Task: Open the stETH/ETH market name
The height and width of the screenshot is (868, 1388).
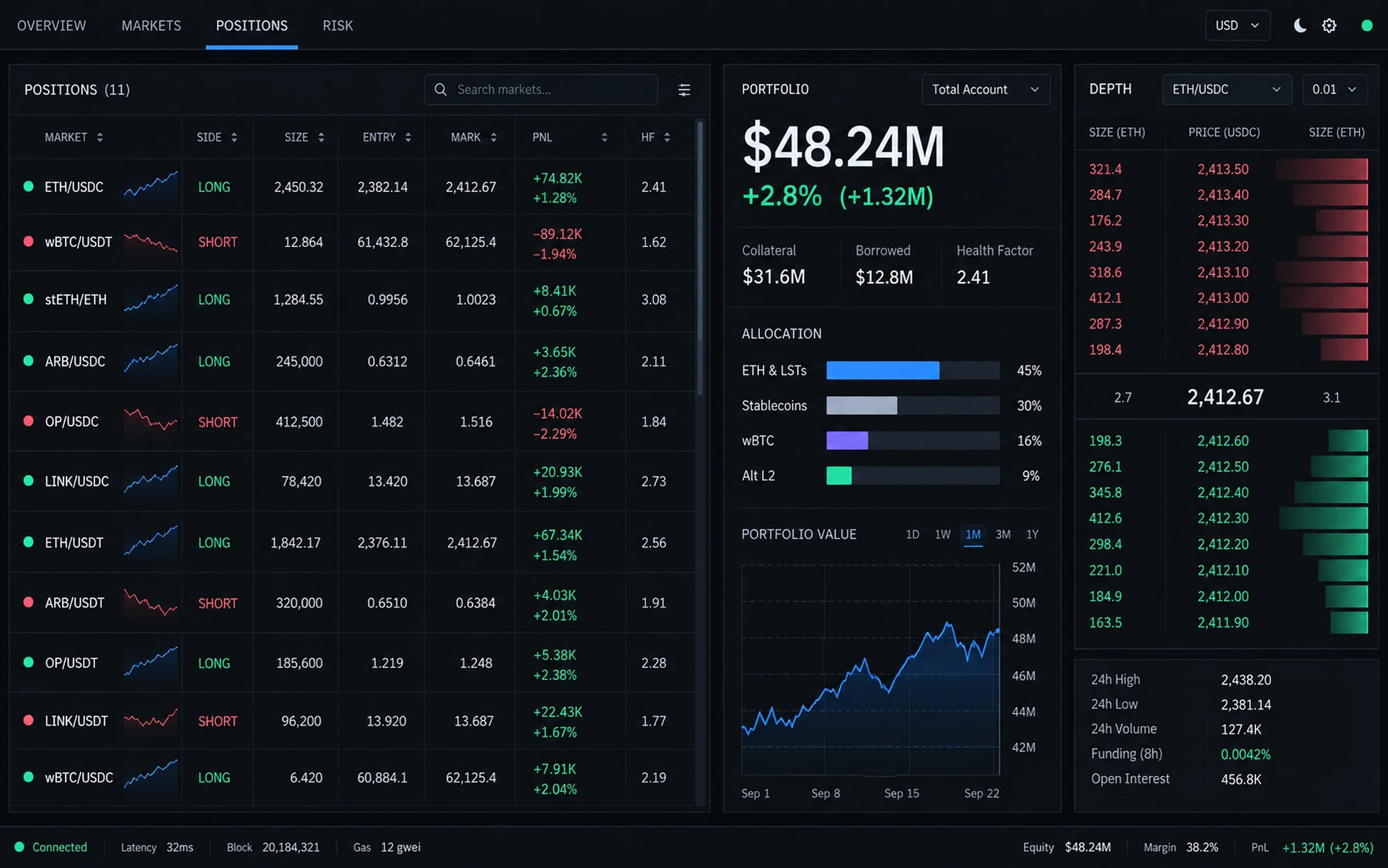Action: (x=76, y=300)
